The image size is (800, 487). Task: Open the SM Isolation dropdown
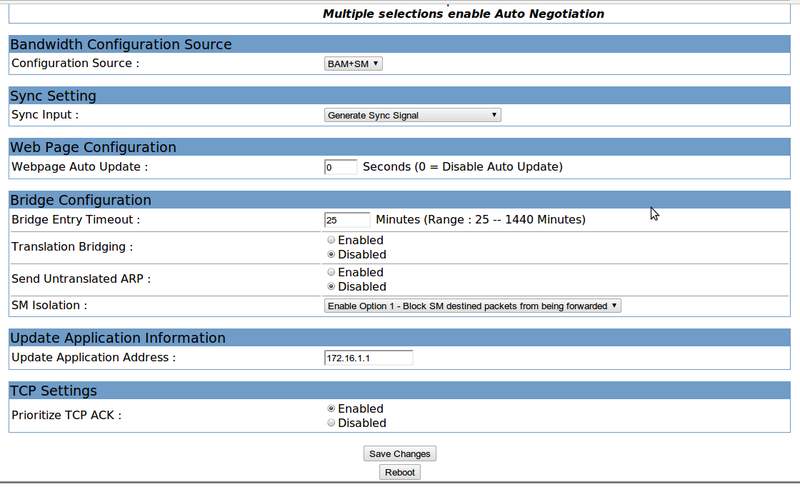[x=472, y=306]
